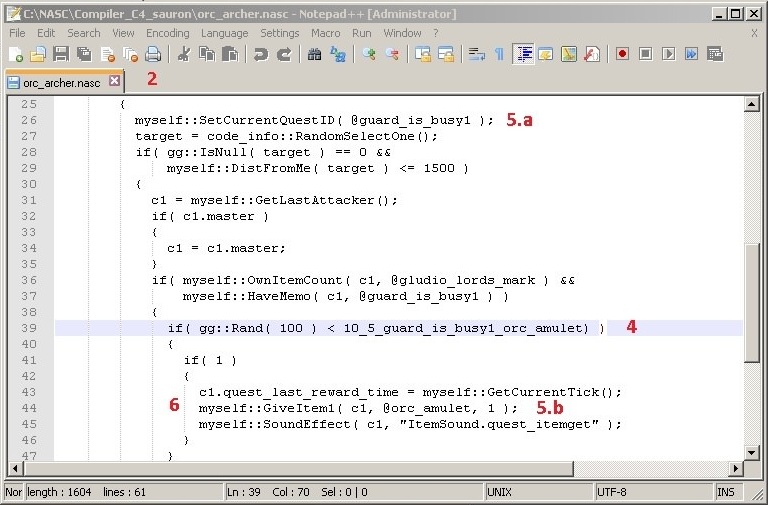
Task: Open Find with the binoculars icon
Action: pos(314,54)
